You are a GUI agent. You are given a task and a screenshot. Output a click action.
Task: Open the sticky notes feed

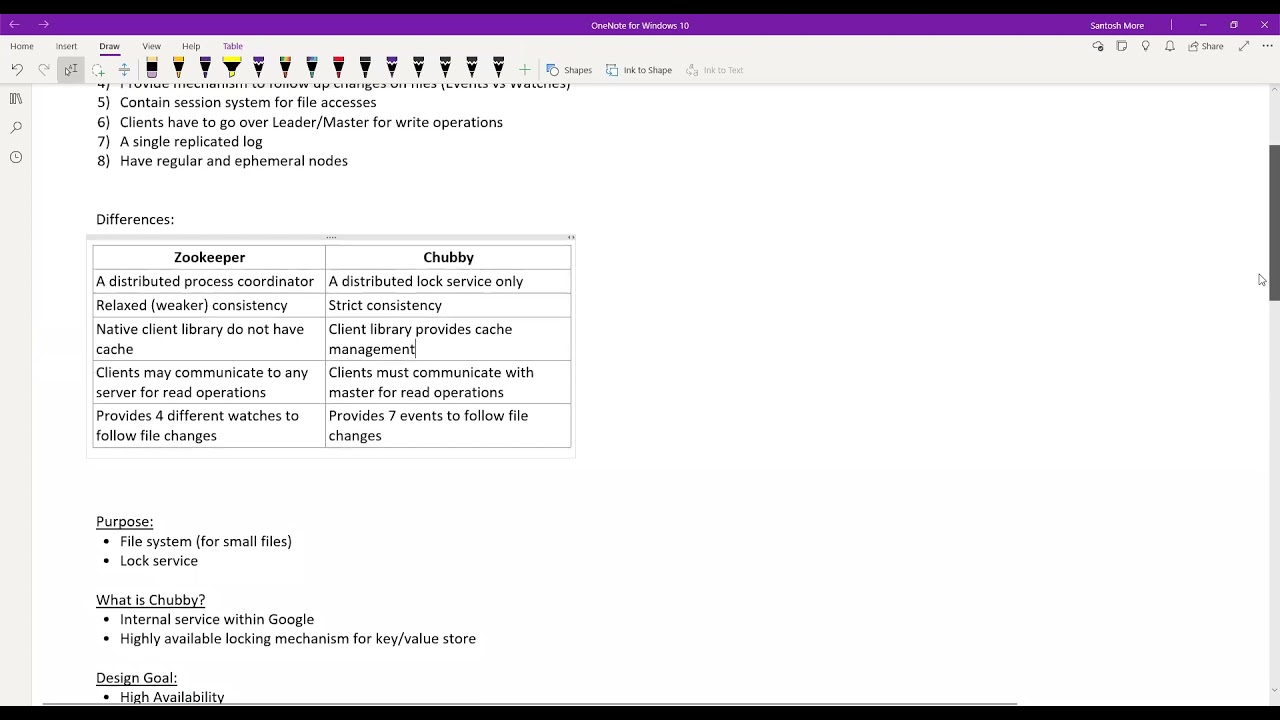pyautogui.click(x=1122, y=46)
